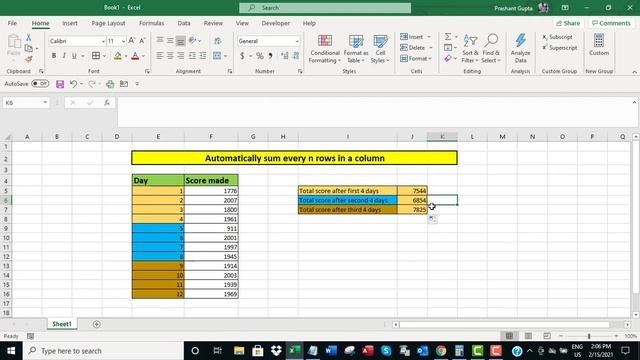Toggle bold formatting
Viewport: 640px width, 360px height.
[x=53, y=56]
